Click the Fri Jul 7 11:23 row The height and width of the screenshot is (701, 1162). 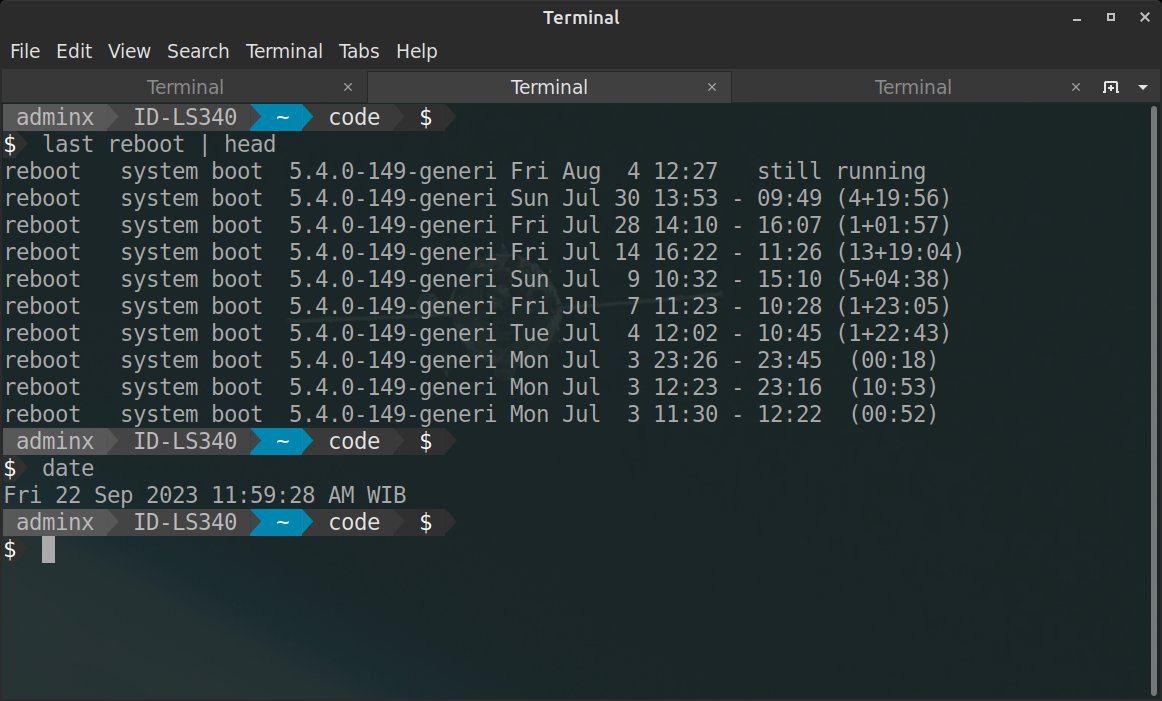tap(477, 306)
